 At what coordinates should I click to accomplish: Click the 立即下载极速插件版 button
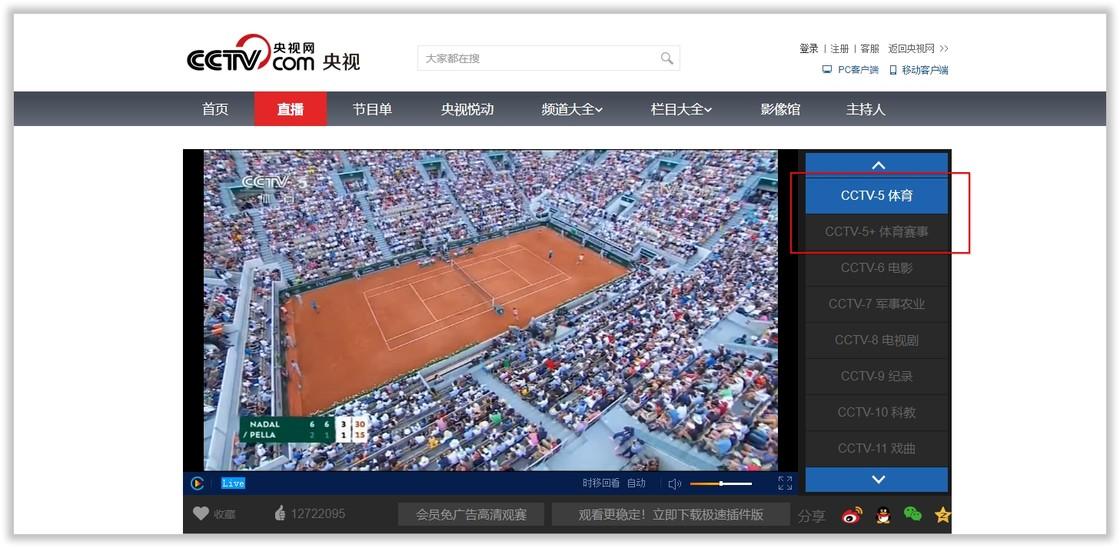[671, 514]
